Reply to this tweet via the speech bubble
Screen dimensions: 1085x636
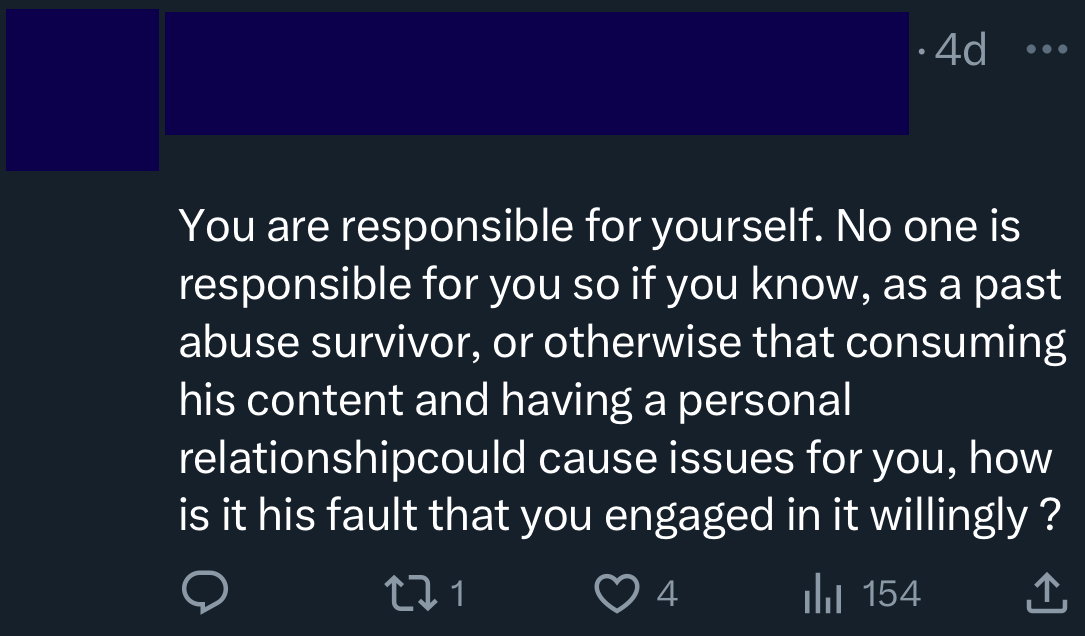(204, 594)
